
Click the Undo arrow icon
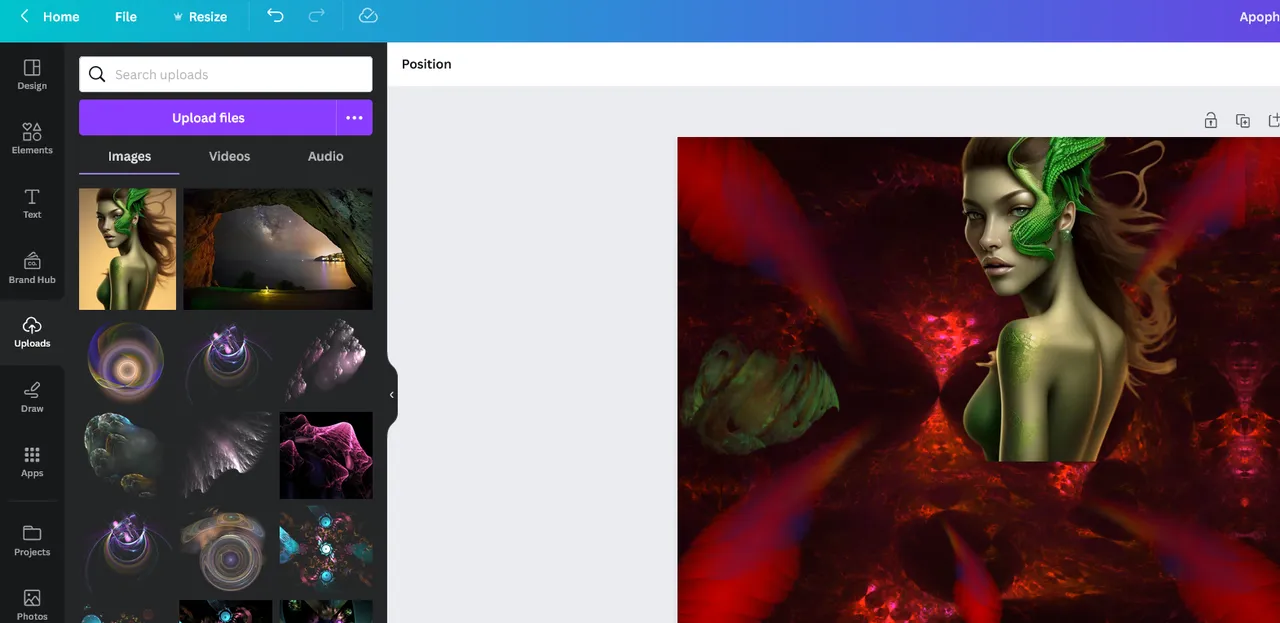click(x=275, y=16)
